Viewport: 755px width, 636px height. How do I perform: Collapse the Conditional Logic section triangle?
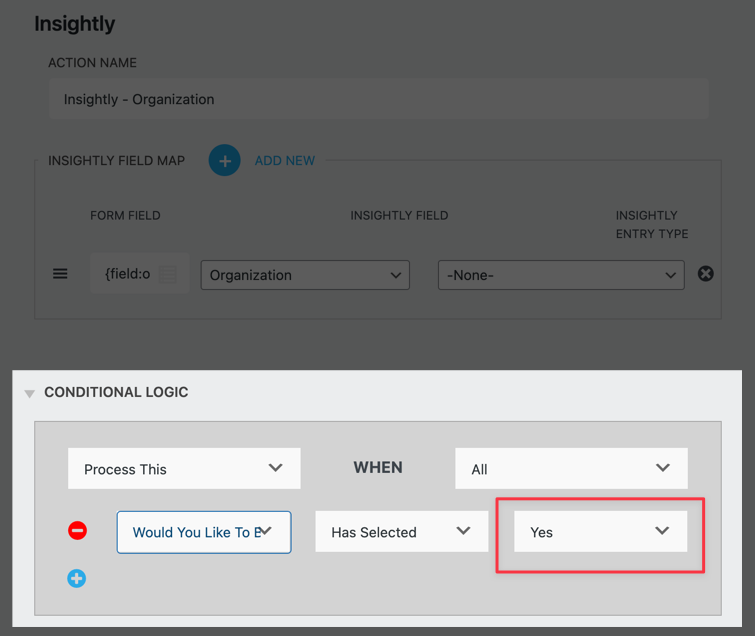[29, 393]
